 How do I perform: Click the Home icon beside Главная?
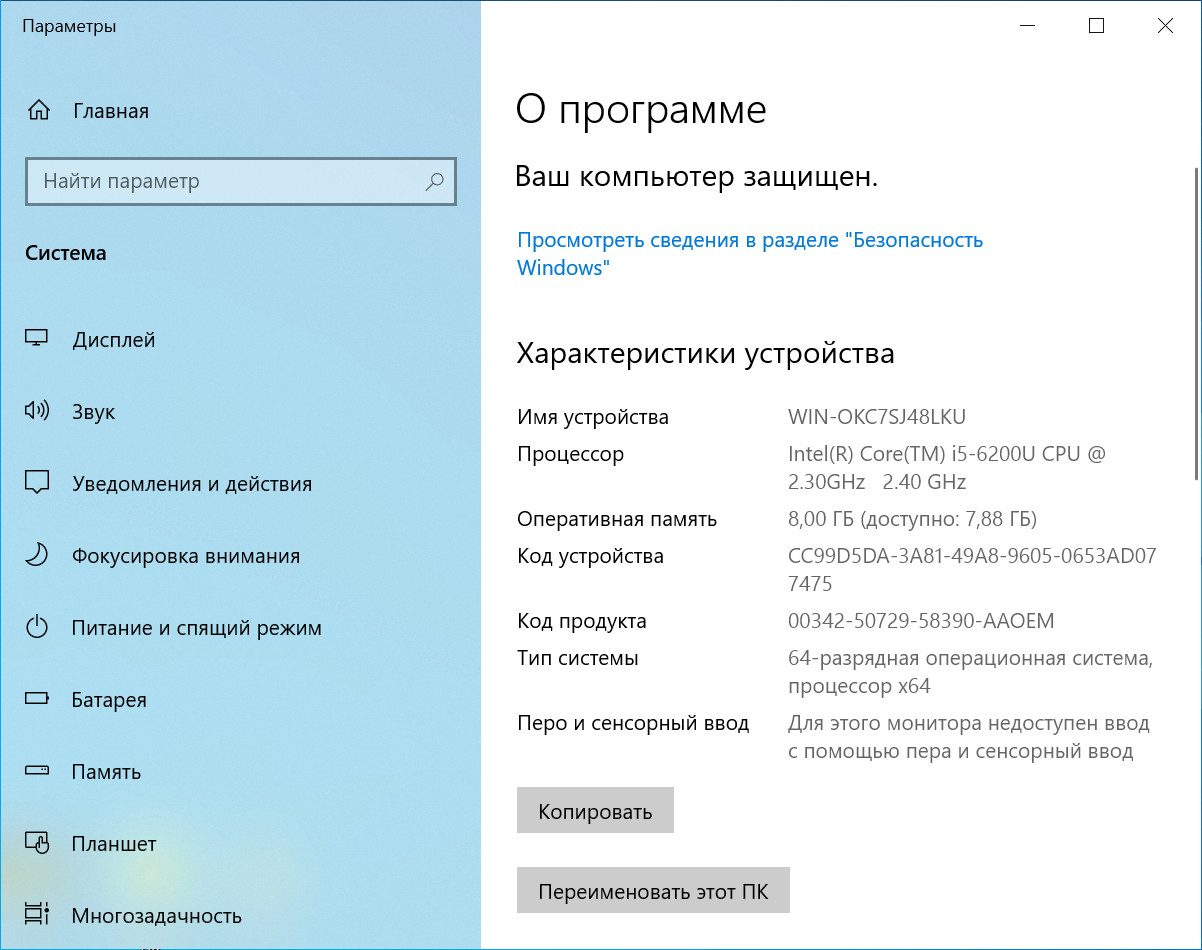click(38, 111)
